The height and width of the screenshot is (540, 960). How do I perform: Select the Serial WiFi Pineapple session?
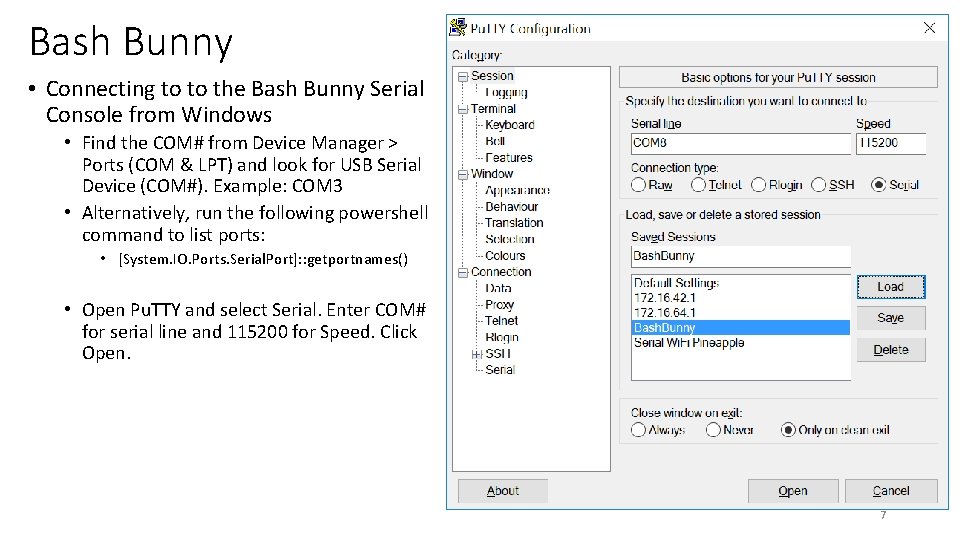741,342
